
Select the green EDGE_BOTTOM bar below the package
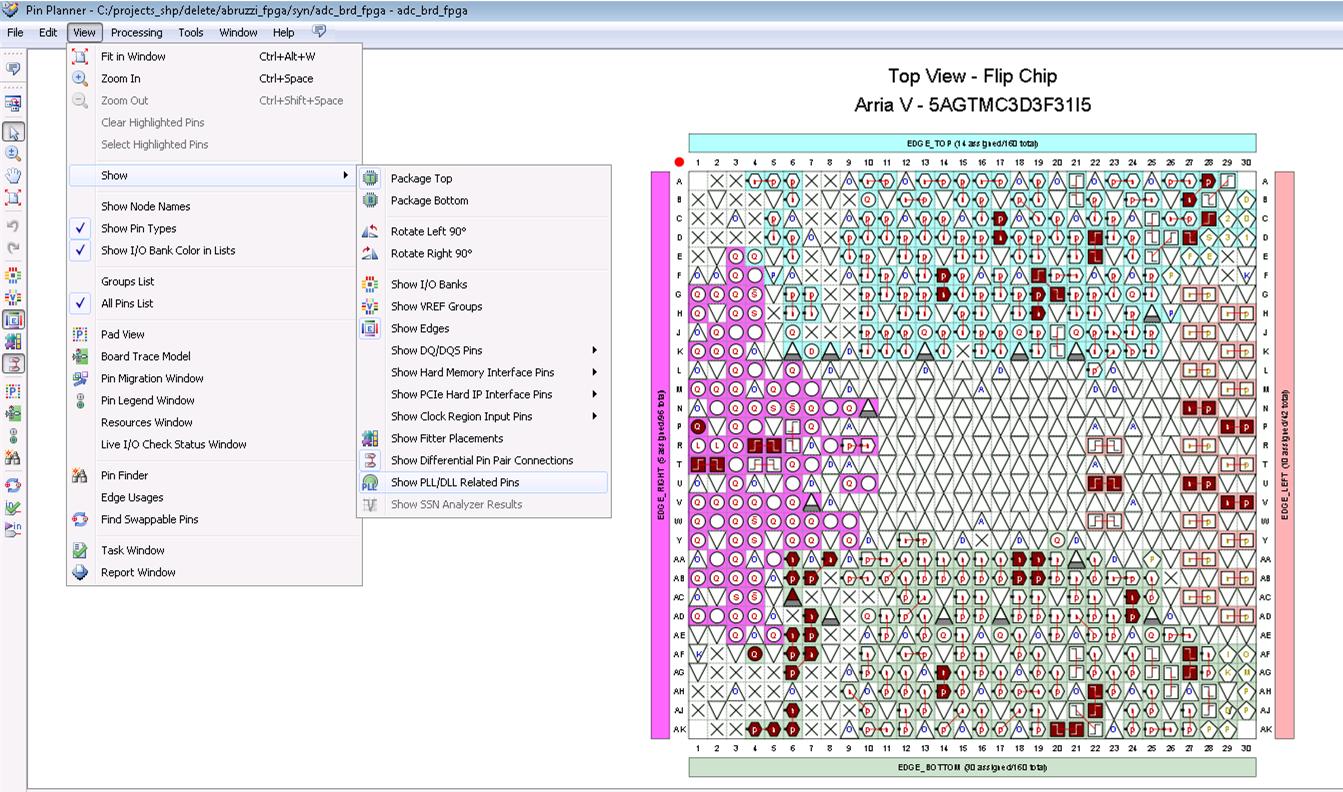point(972,767)
